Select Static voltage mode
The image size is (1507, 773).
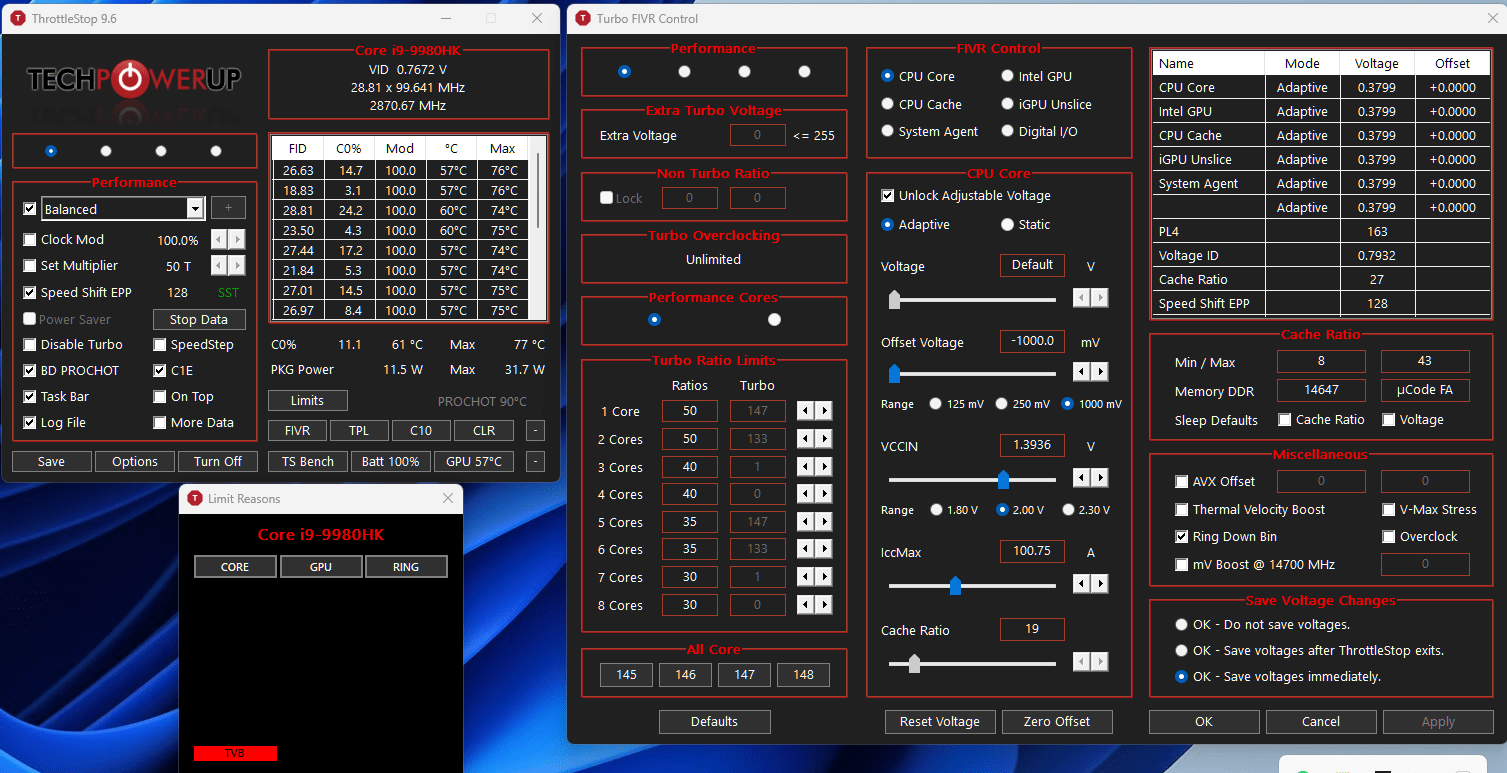tap(1007, 224)
